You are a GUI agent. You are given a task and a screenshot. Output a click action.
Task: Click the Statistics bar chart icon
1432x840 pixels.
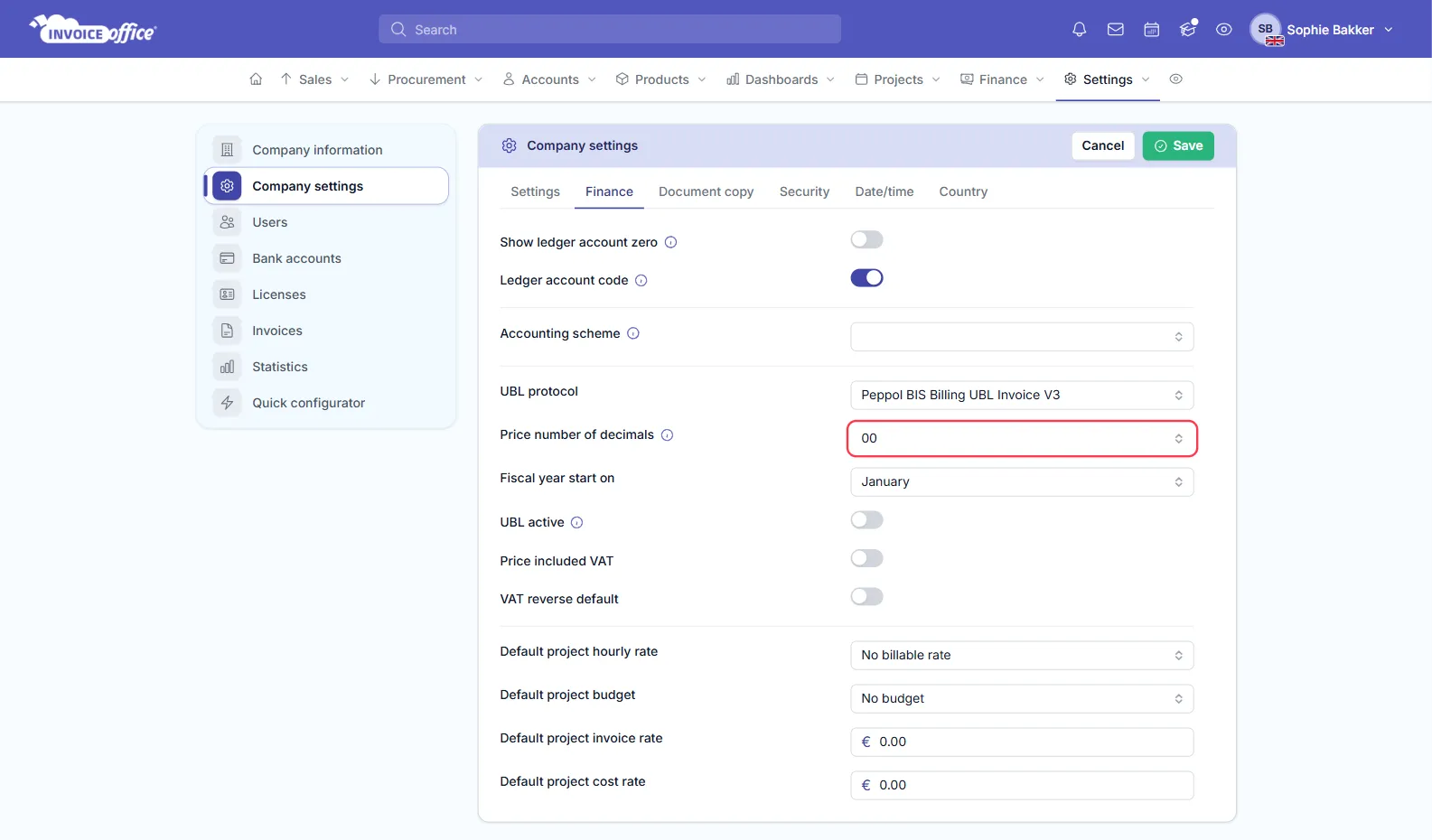(228, 367)
